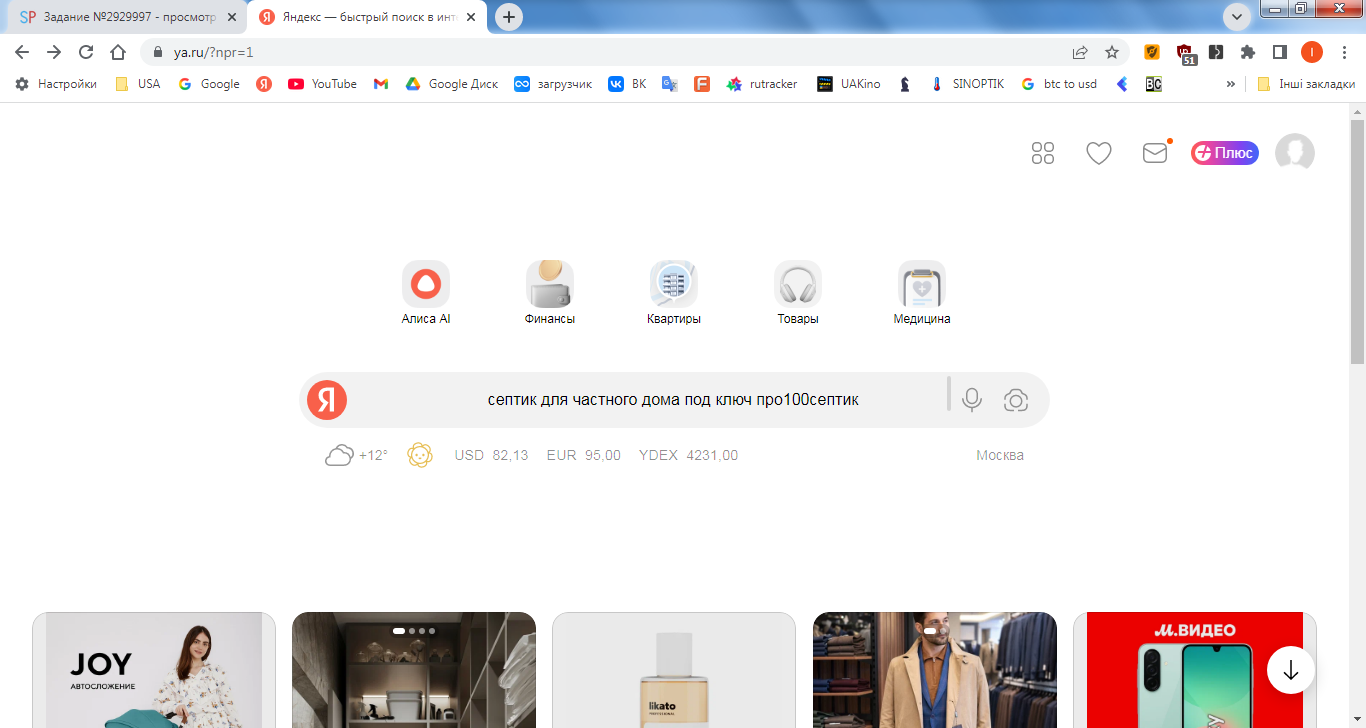Open favorites via the heart icon
1366x728 pixels.
pos(1099,153)
